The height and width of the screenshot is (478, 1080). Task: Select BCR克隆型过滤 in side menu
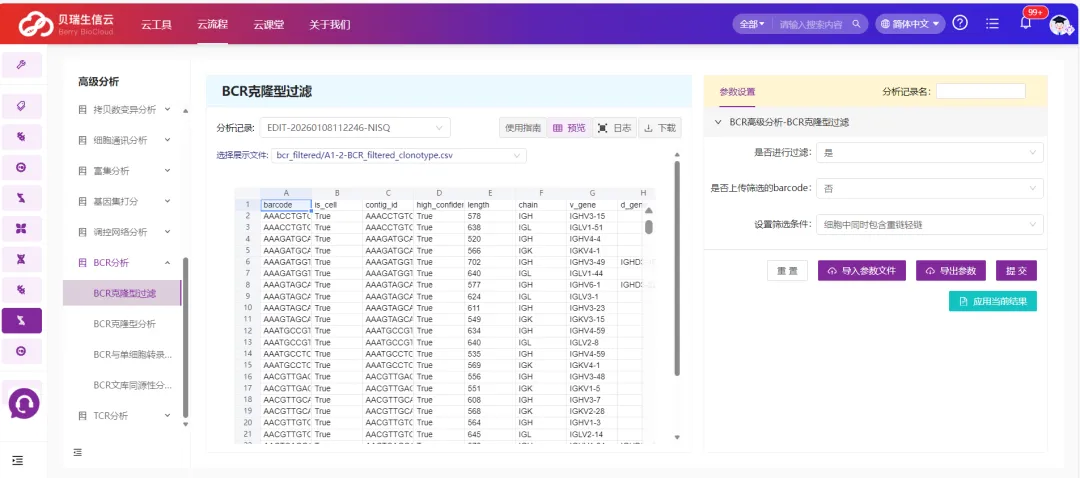122,293
